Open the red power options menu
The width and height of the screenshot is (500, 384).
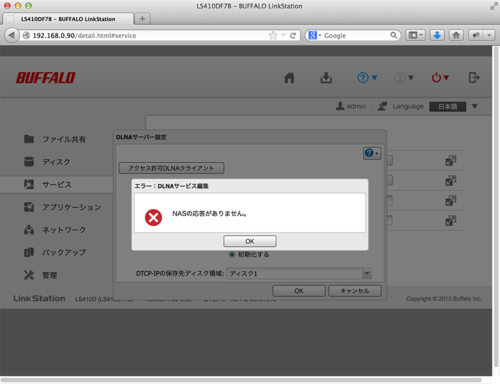click(440, 78)
